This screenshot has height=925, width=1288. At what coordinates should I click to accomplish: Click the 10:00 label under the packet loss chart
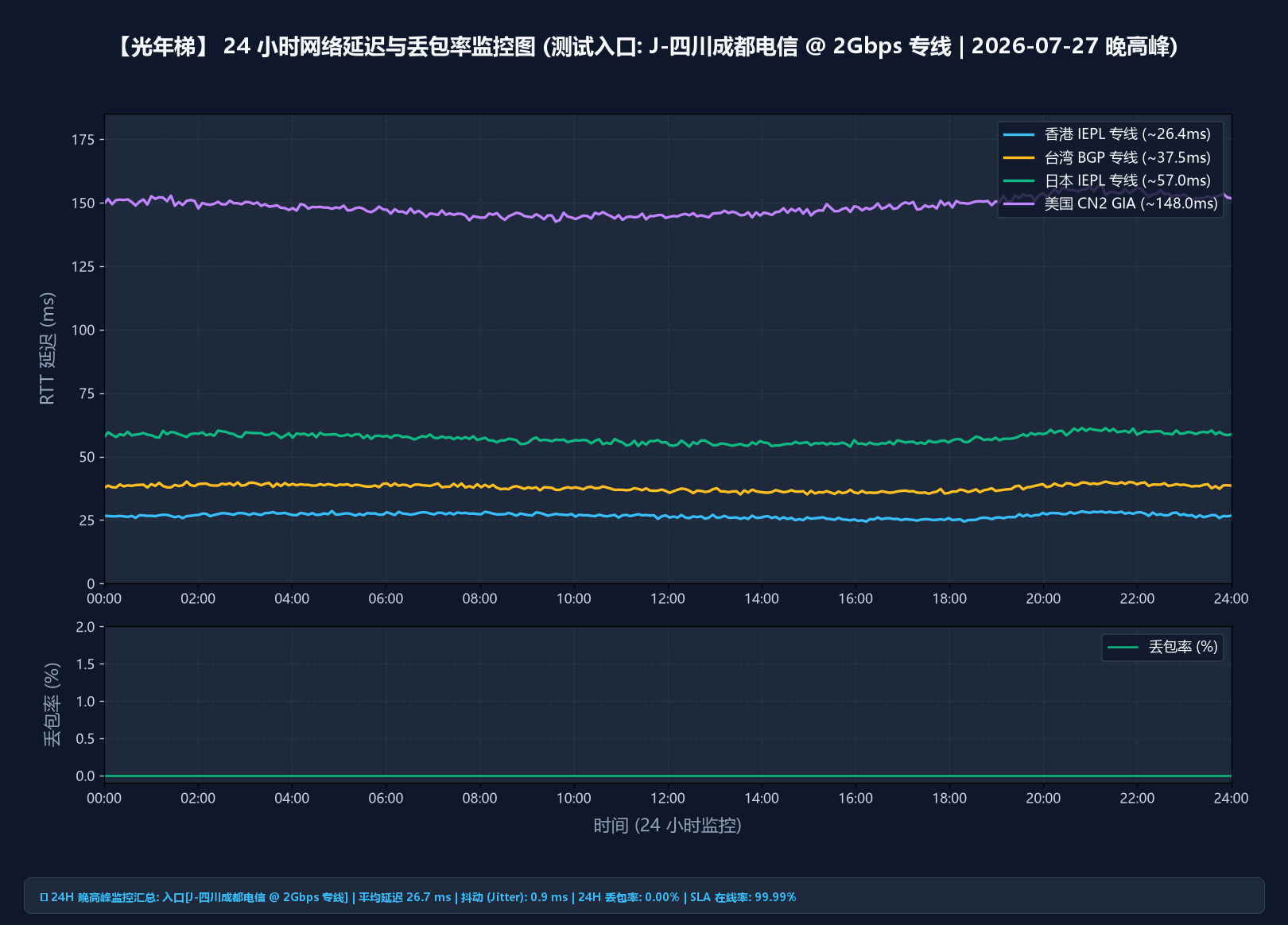tap(574, 799)
